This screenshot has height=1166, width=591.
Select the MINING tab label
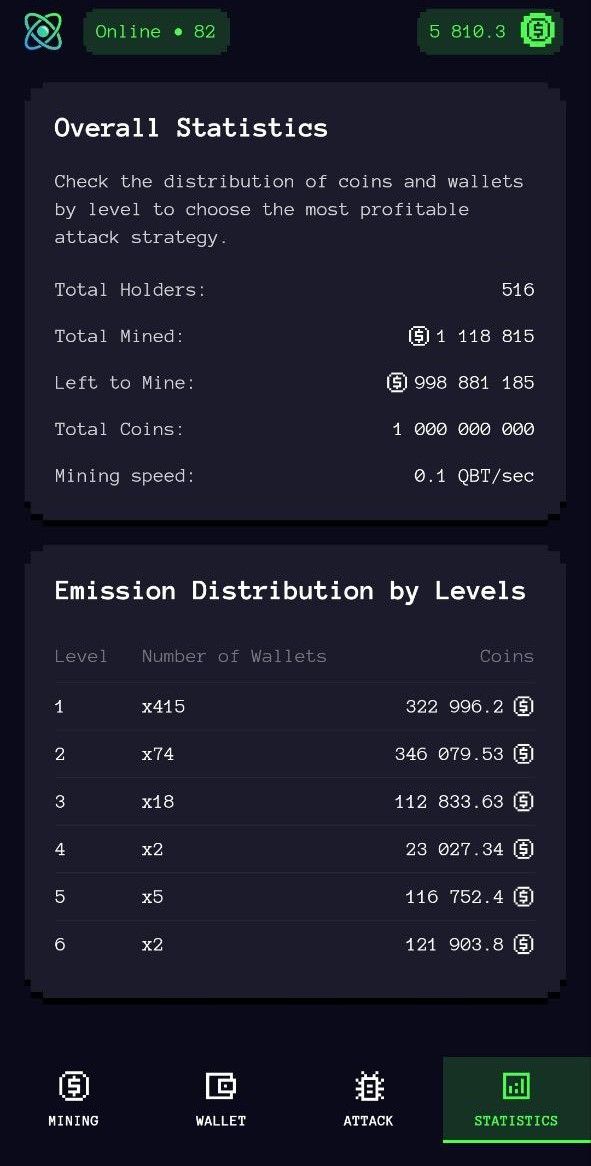tap(73, 1120)
